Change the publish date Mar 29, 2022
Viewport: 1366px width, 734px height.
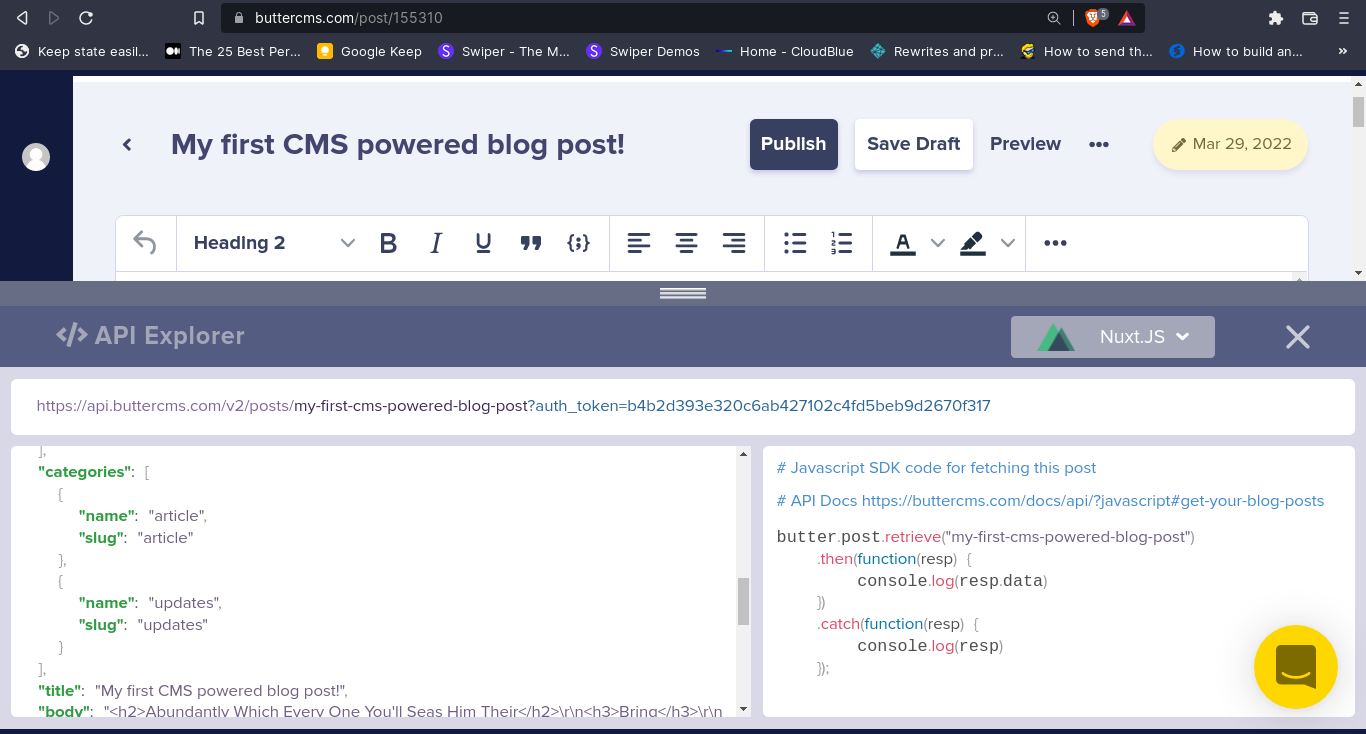1231,144
